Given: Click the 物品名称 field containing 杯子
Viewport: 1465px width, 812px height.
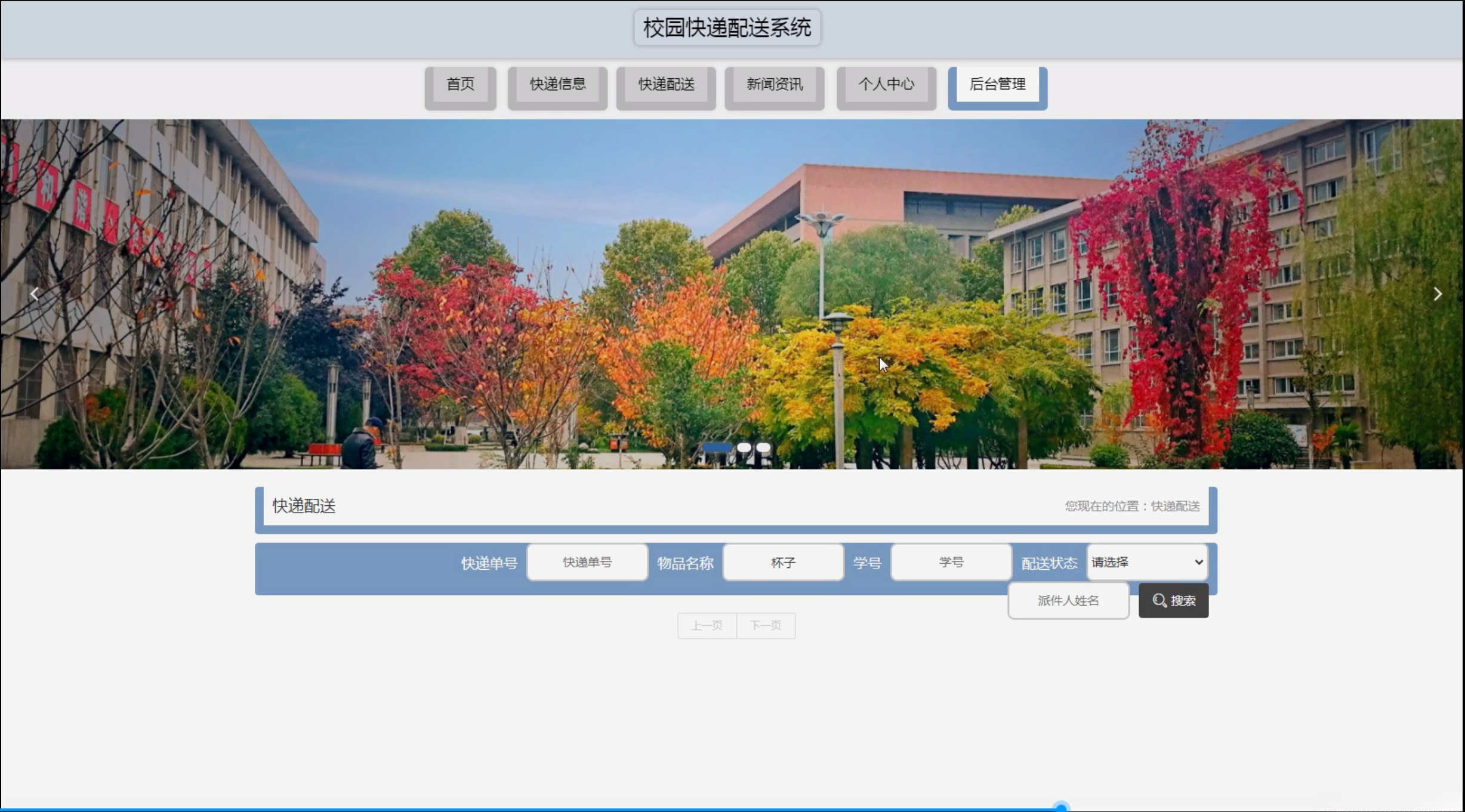Looking at the screenshot, I should [783, 562].
